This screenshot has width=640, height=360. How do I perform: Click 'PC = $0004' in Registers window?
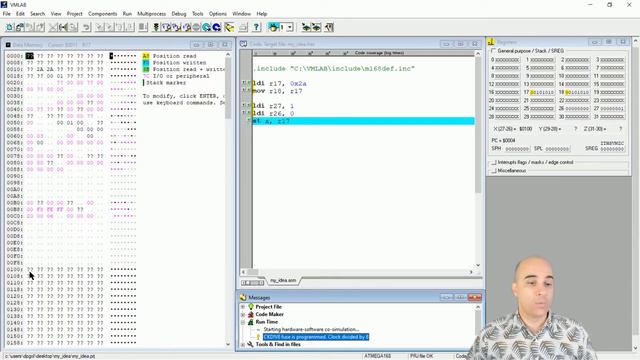503,140
